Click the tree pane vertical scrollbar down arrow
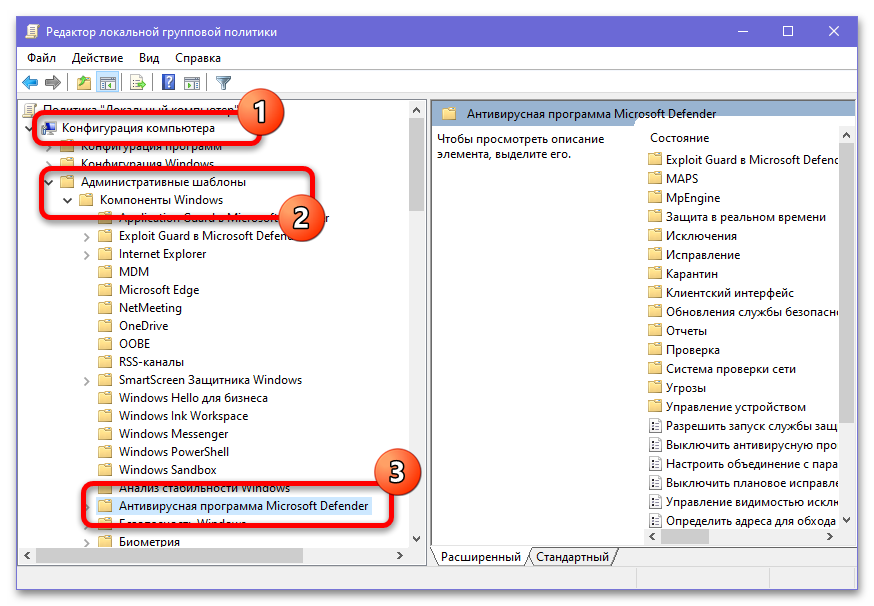This screenshot has width=874, height=606. (x=416, y=539)
